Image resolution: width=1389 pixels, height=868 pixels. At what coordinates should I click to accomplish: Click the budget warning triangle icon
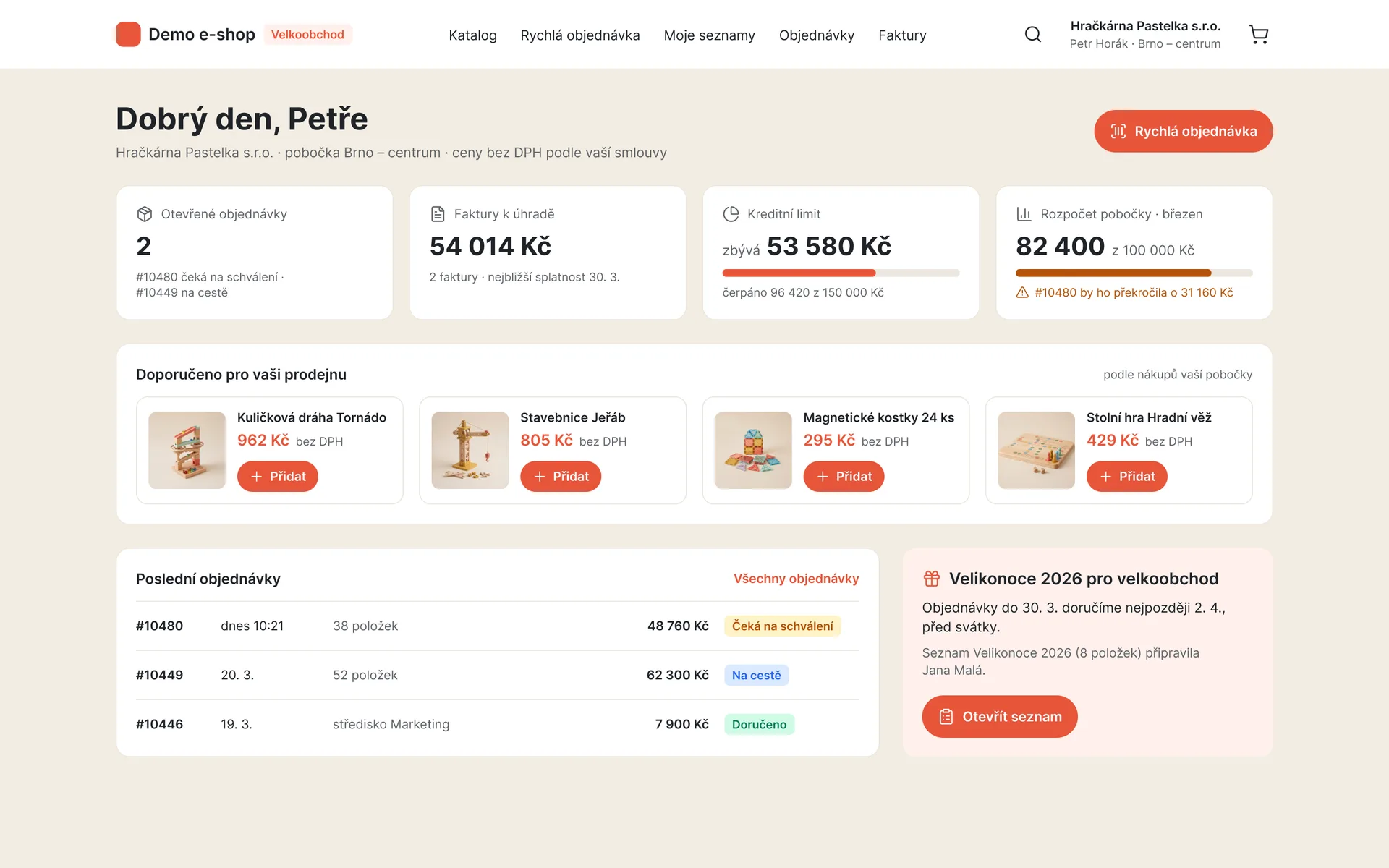tap(1022, 293)
